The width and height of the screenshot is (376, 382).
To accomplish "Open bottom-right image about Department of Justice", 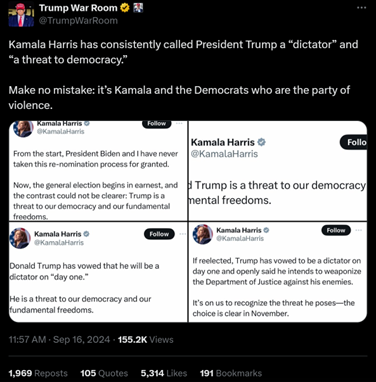I will (x=278, y=272).
